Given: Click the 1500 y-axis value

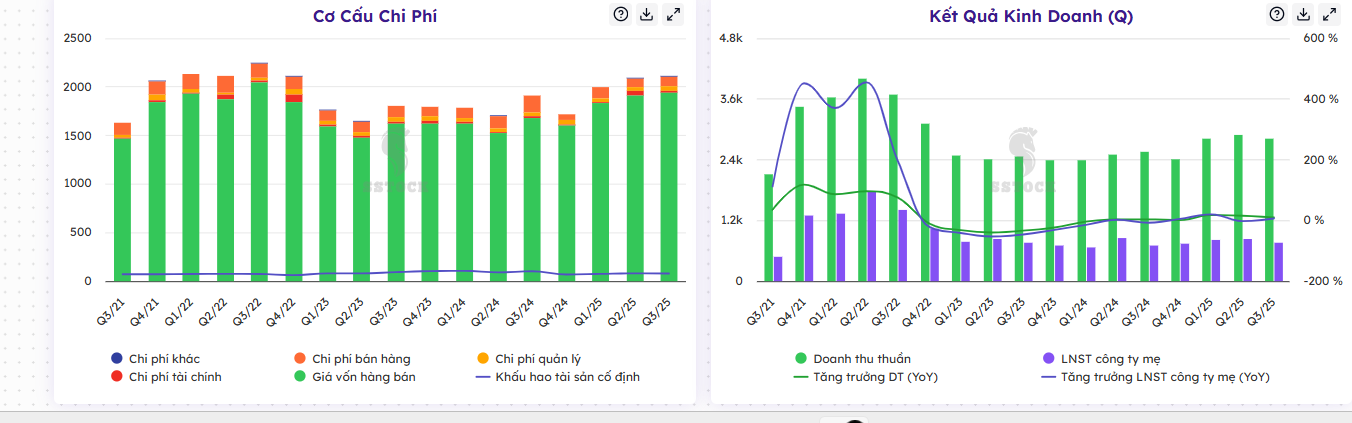Looking at the screenshot, I should (77, 135).
